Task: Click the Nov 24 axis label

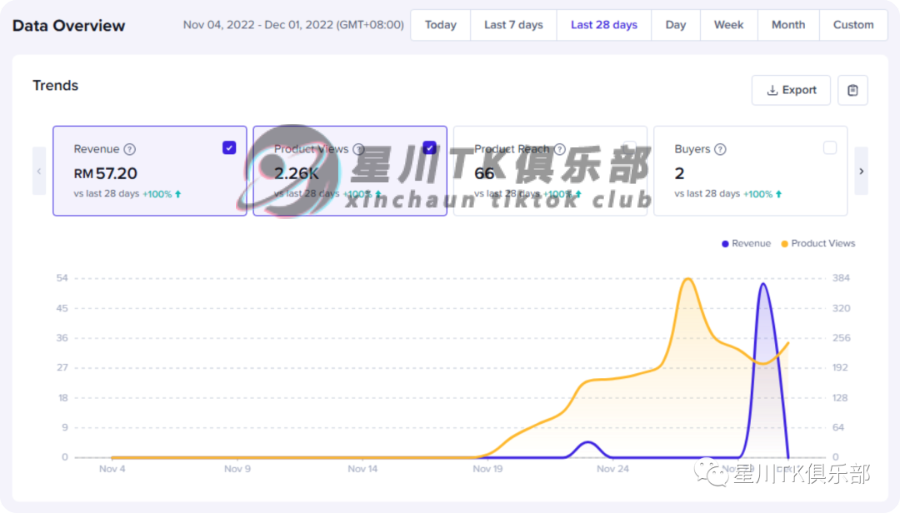Action: click(x=612, y=469)
